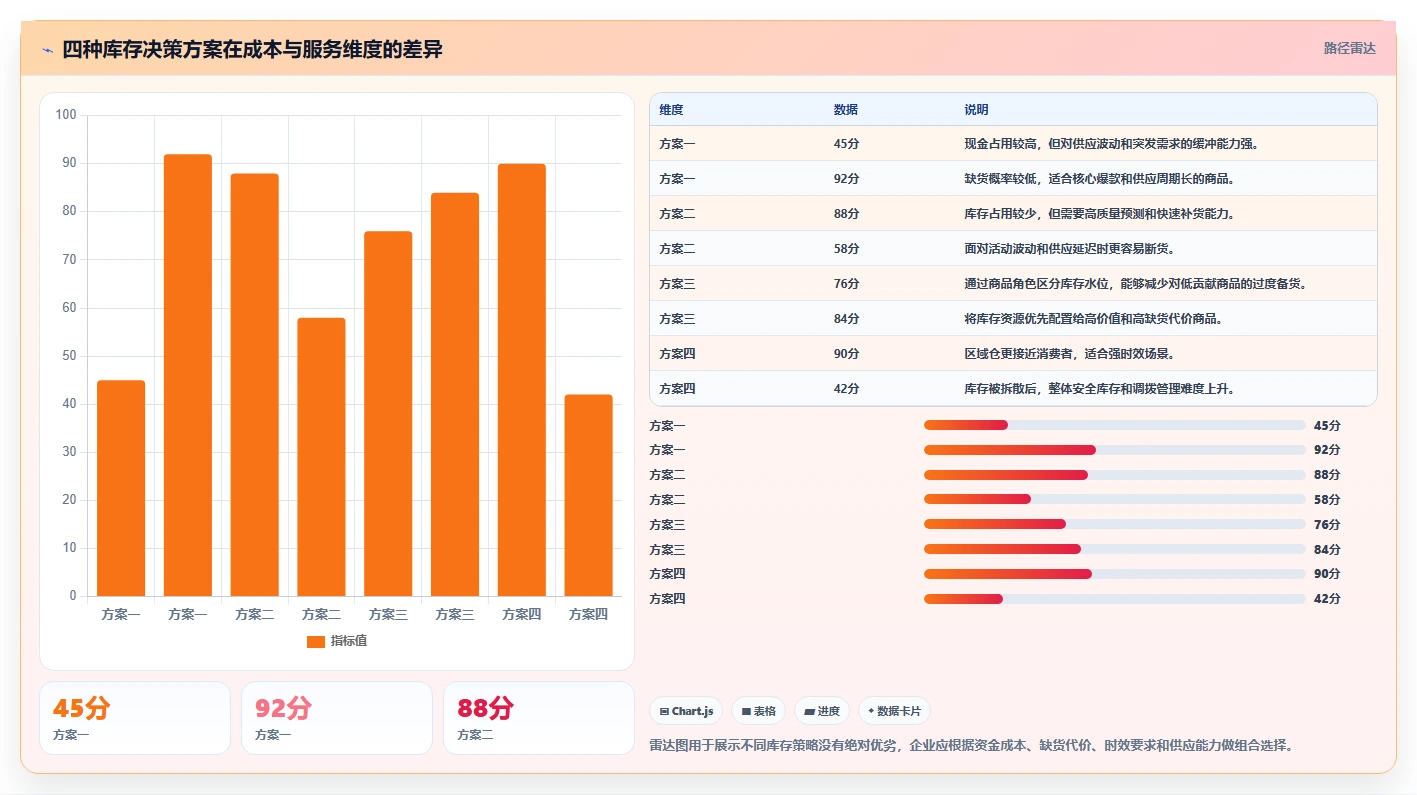1417x795 pixels.
Task: Click the chart bar reaching 84
Action: pyautogui.click(x=455, y=394)
